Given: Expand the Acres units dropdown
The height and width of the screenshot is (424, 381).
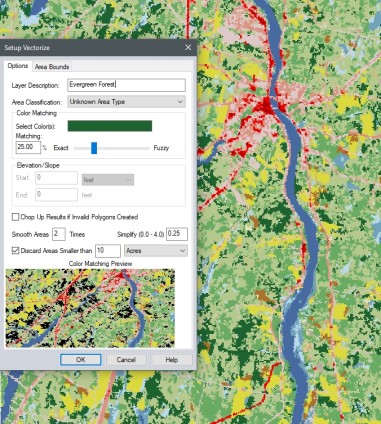Looking at the screenshot, I should coord(156,251).
